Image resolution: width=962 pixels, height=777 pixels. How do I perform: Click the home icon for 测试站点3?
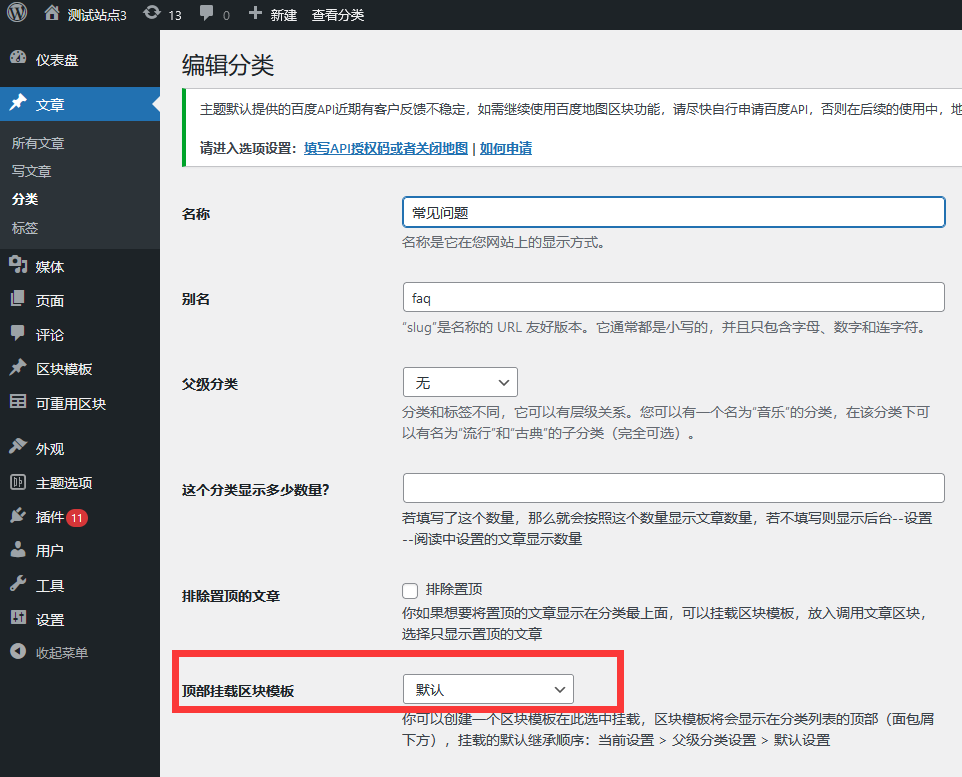(x=52, y=14)
